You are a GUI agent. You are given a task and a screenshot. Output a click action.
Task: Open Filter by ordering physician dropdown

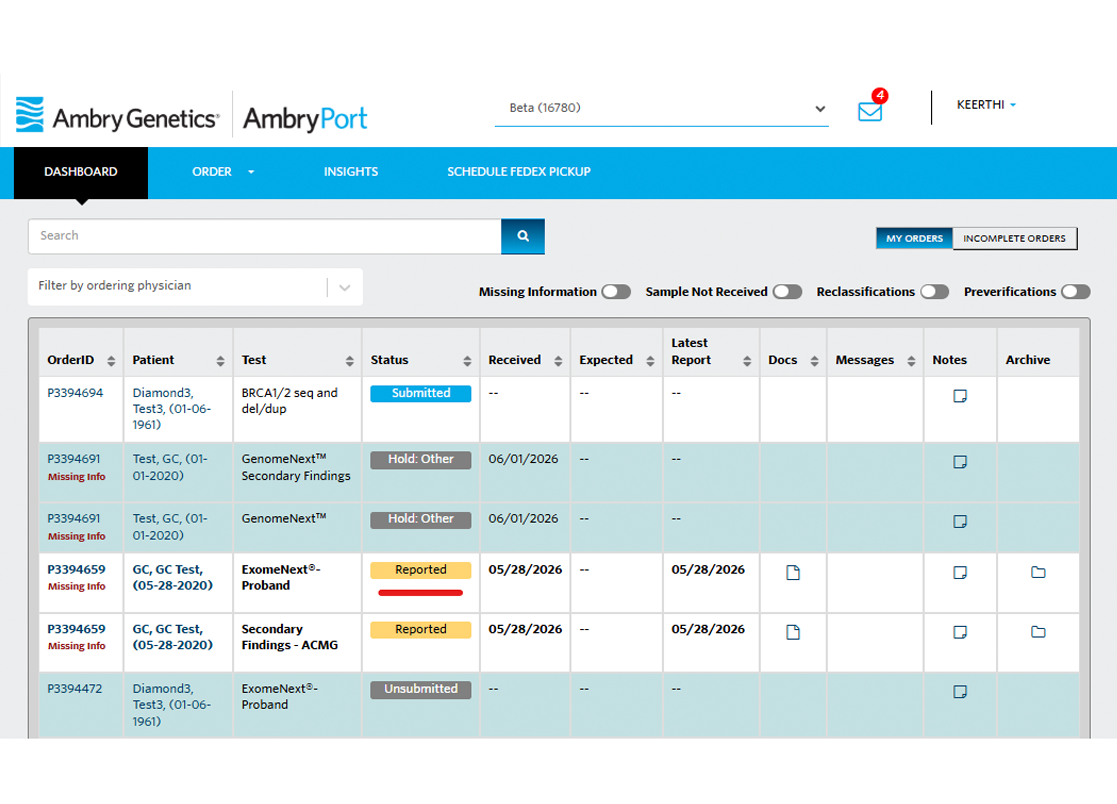coord(195,286)
